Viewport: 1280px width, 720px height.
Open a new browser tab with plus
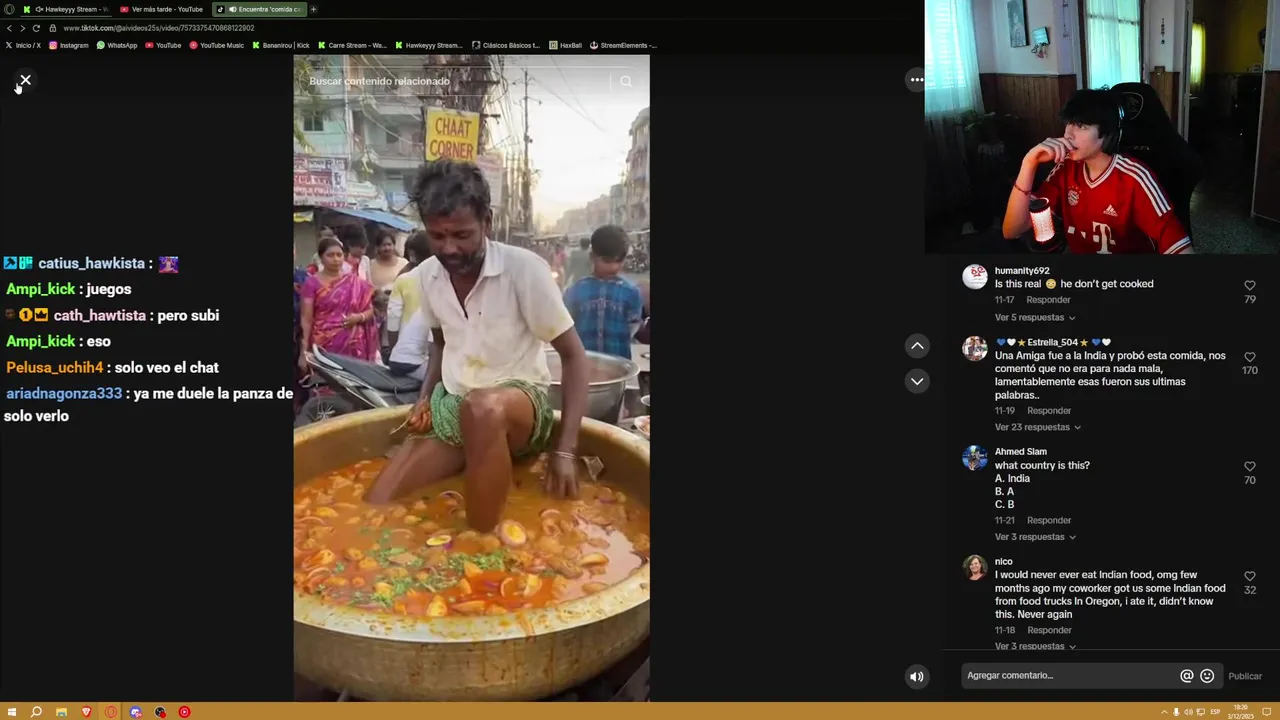(313, 9)
